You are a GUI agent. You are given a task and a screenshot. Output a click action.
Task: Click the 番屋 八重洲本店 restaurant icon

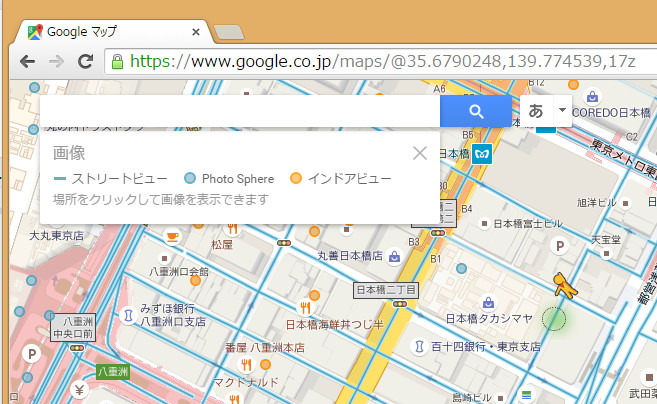246,365
